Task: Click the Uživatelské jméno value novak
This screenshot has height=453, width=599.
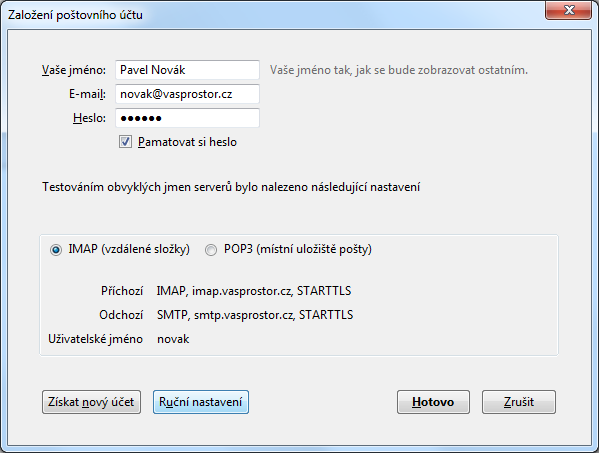Action: pos(173,339)
